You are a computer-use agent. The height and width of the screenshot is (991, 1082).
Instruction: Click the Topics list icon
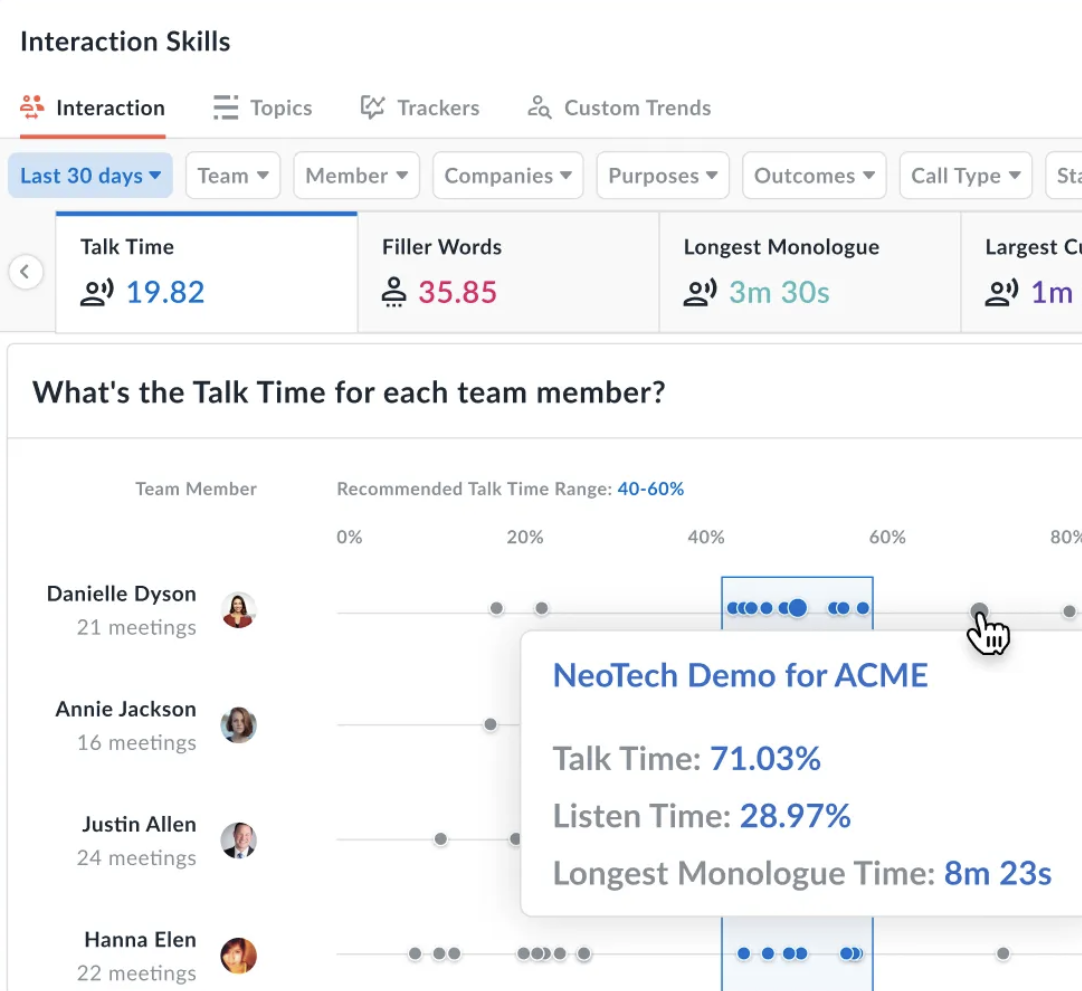226,108
